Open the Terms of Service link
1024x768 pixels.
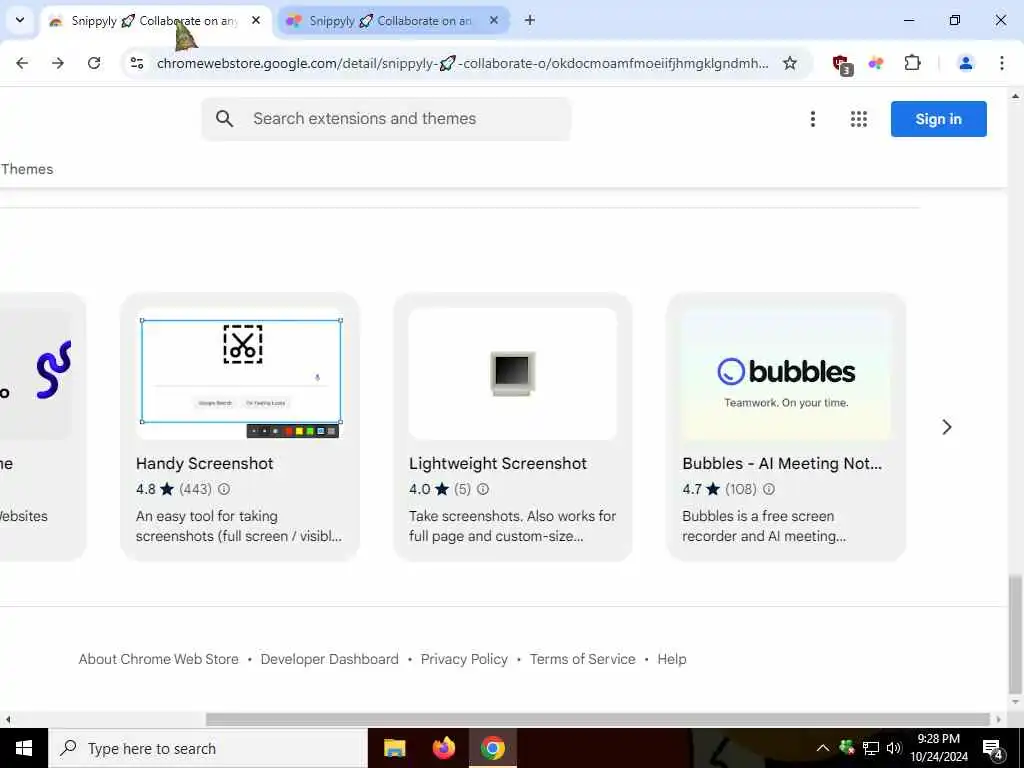pyautogui.click(x=582, y=659)
